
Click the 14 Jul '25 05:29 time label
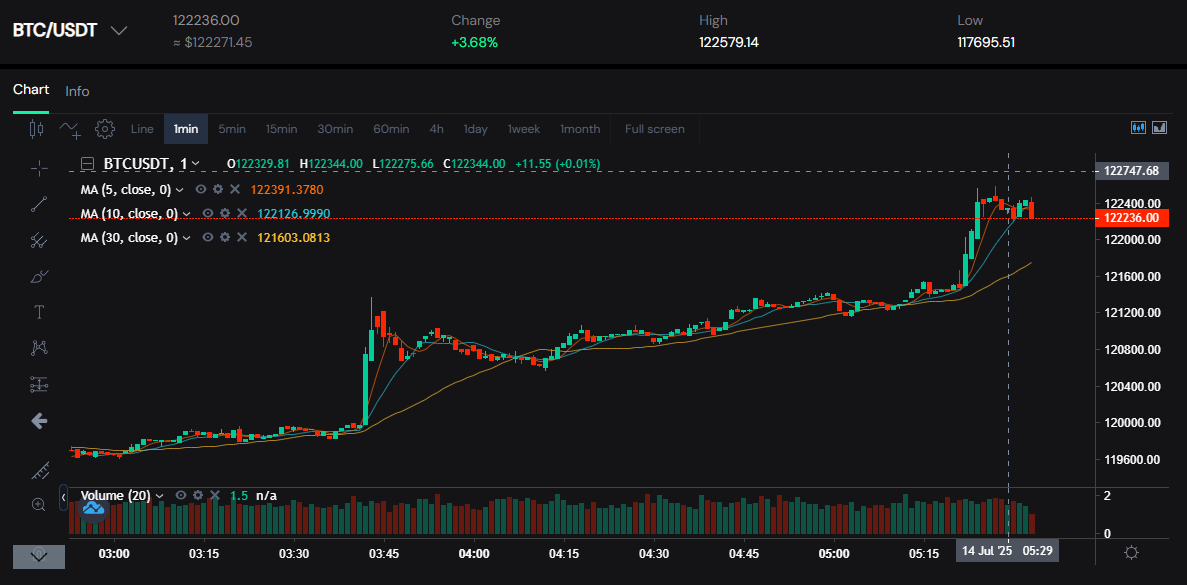click(1007, 550)
